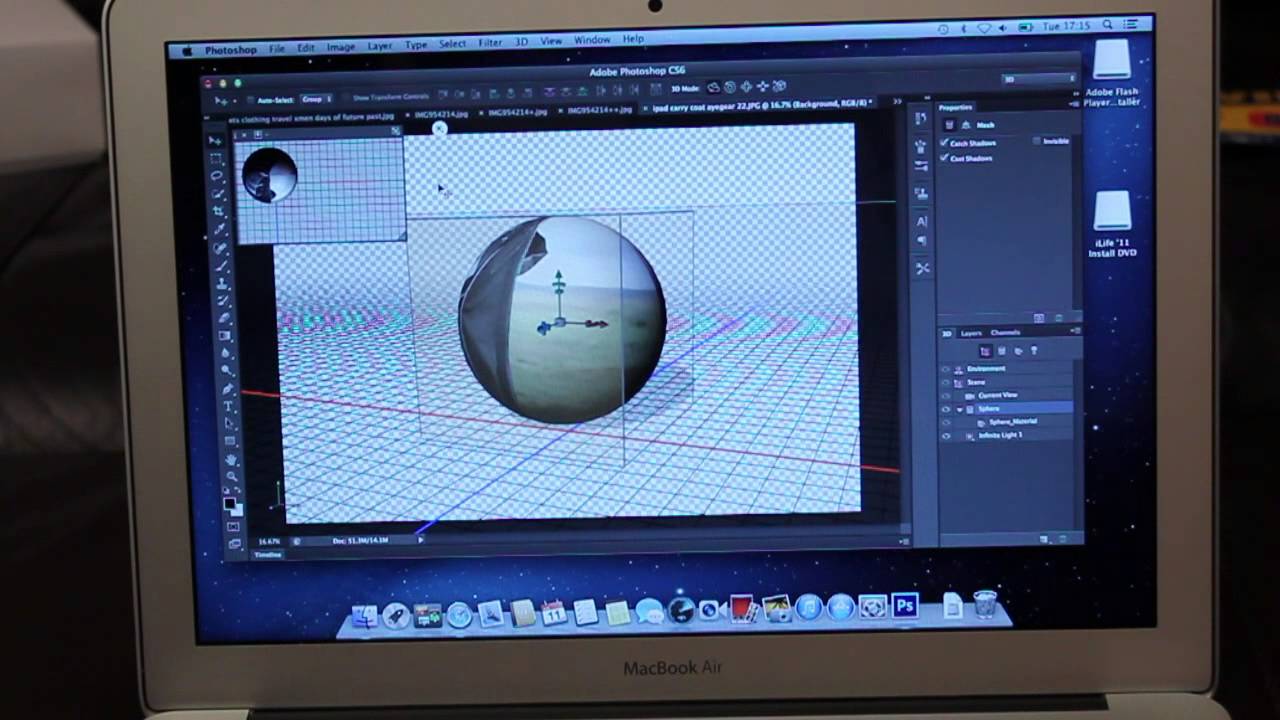Check the Invisible option for the mesh
The width and height of the screenshot is (1280, 720).
[1036, 141]
